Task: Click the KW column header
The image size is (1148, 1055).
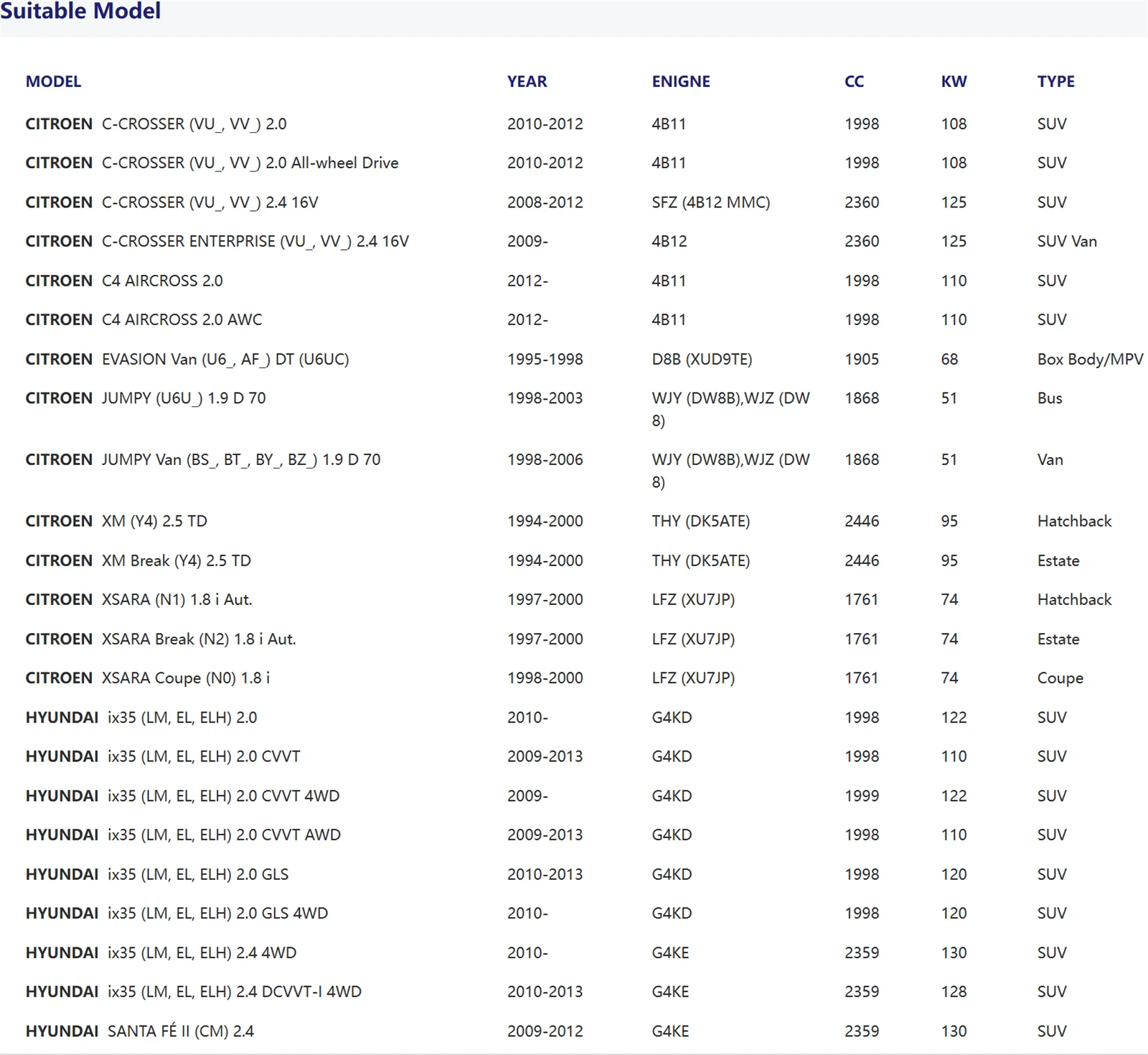Action: 954,82
